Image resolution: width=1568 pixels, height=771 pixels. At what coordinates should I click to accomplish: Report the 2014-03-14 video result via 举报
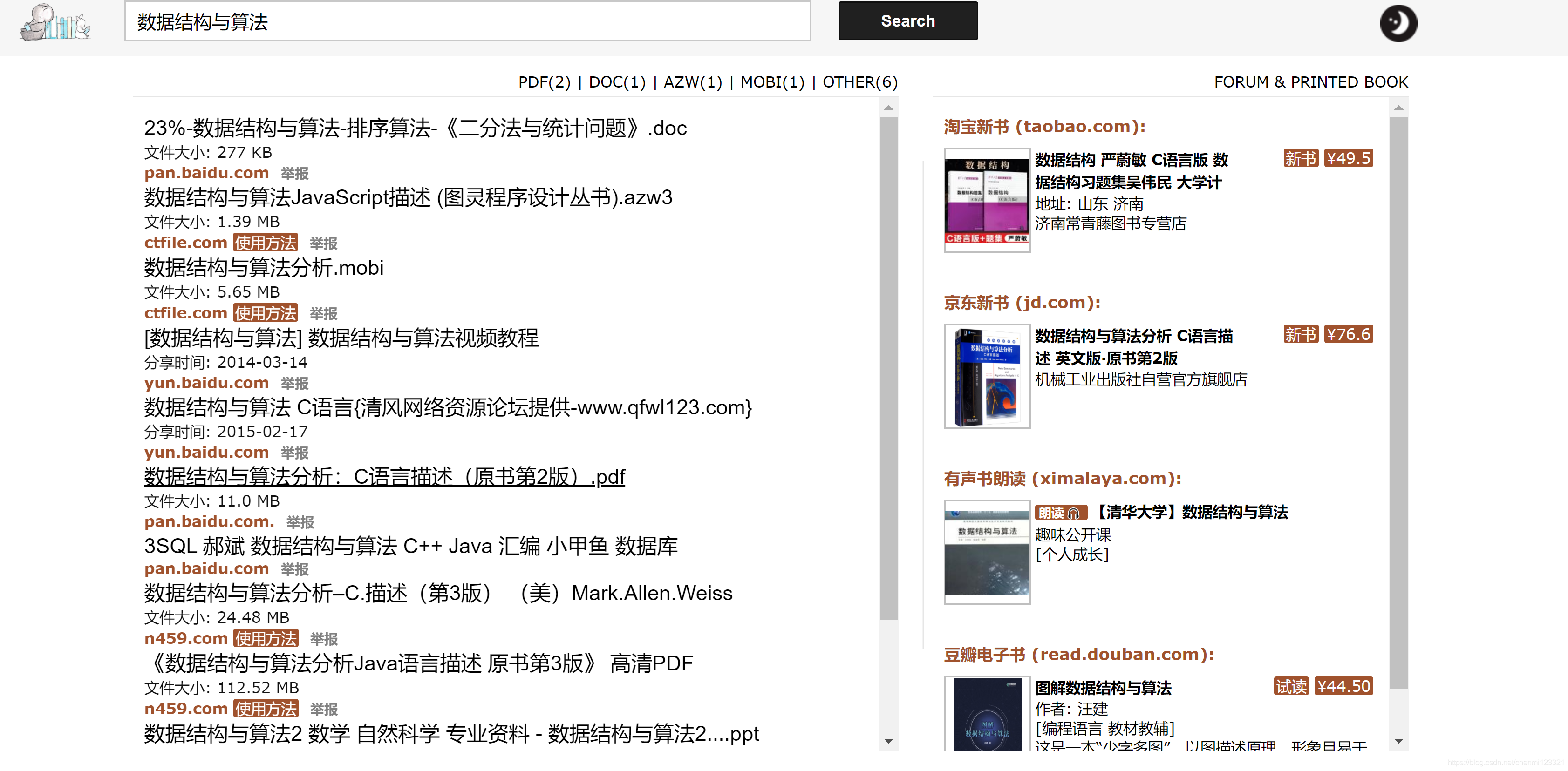(294, 383)
